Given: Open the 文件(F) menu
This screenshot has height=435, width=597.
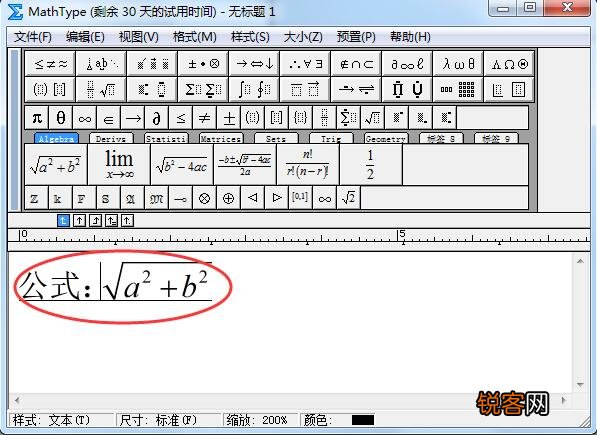Looking at the screenshot, I should pyautogui.click(x=33, y=37).
